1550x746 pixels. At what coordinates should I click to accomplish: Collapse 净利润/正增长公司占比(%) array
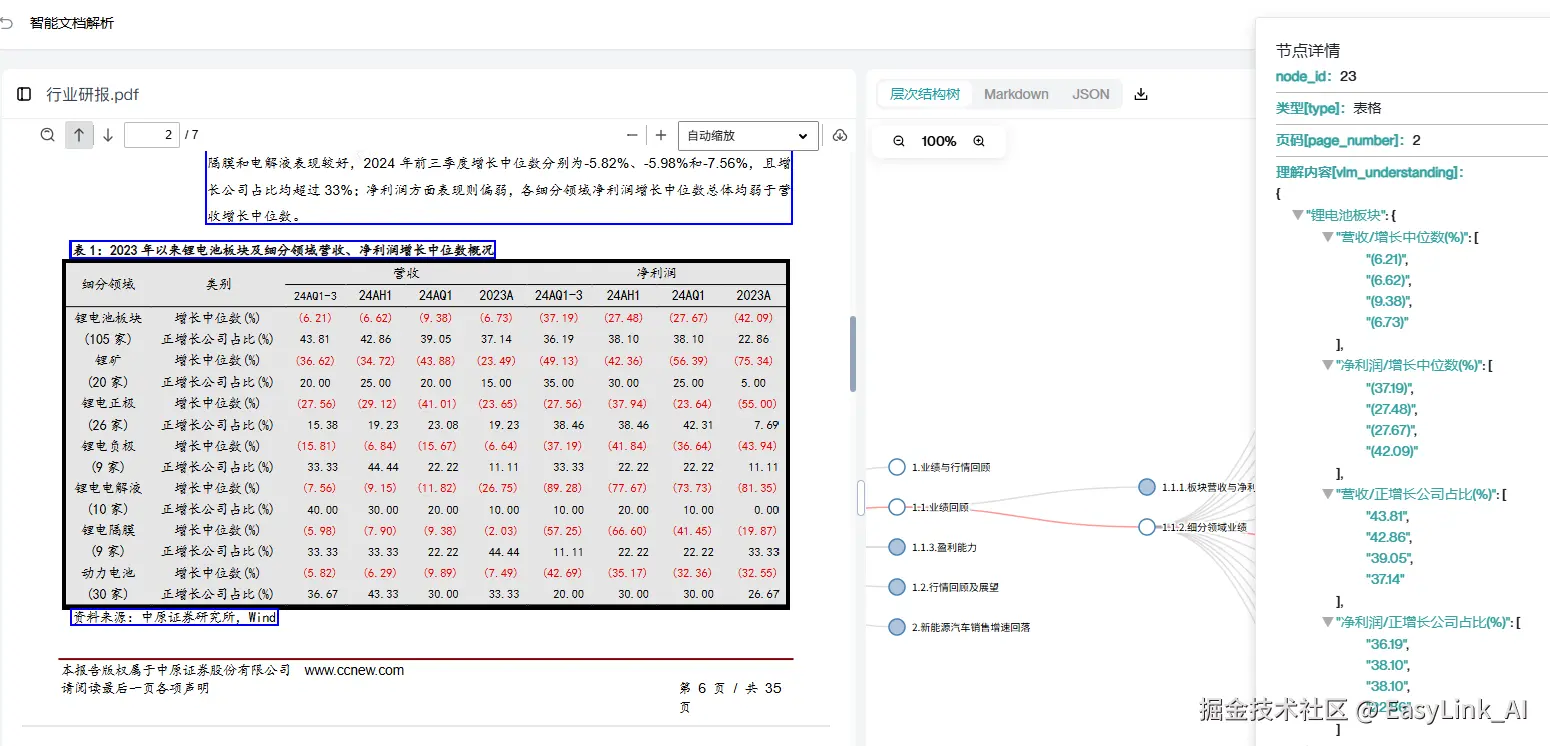tap(1328, 622)
